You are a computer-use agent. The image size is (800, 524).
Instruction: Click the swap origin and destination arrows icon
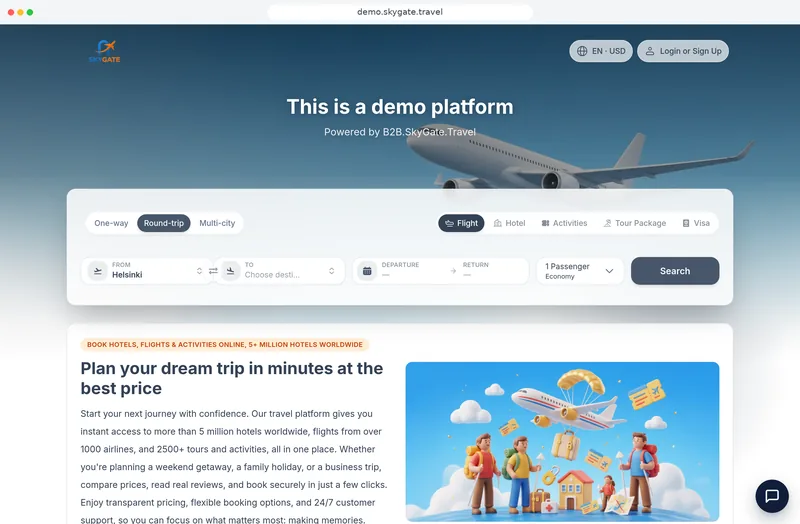click(213, 271)
